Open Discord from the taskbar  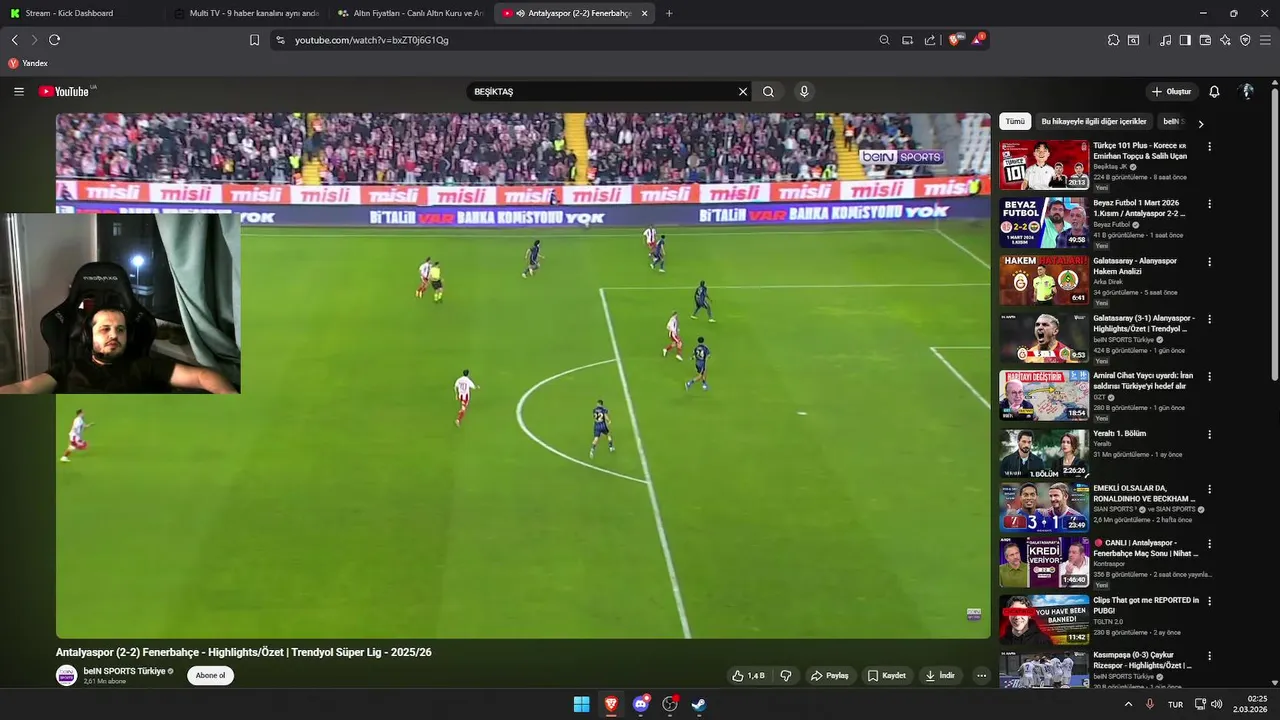tap(641, 704)
